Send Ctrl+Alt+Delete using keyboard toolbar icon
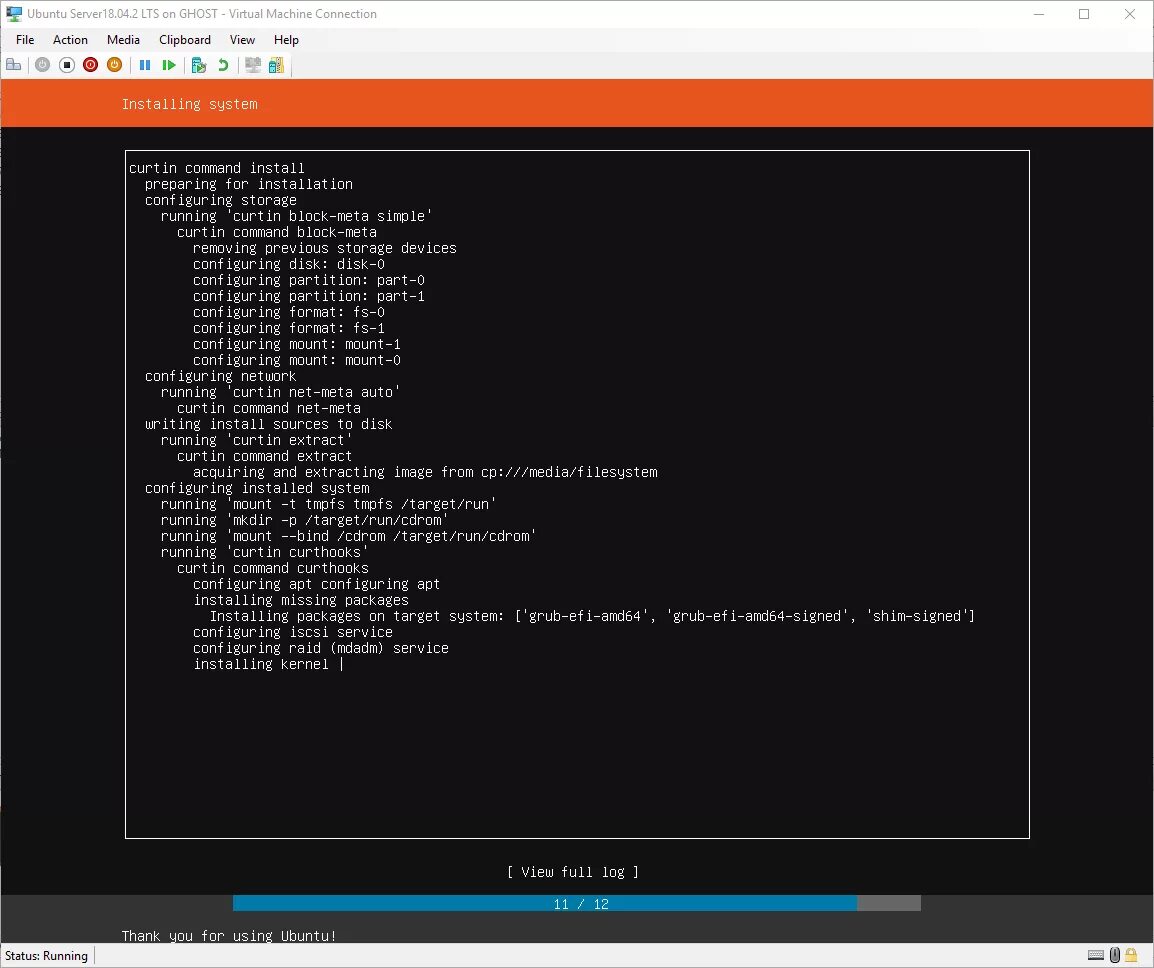The image size is (1154, 968). [x=13, y=65]
